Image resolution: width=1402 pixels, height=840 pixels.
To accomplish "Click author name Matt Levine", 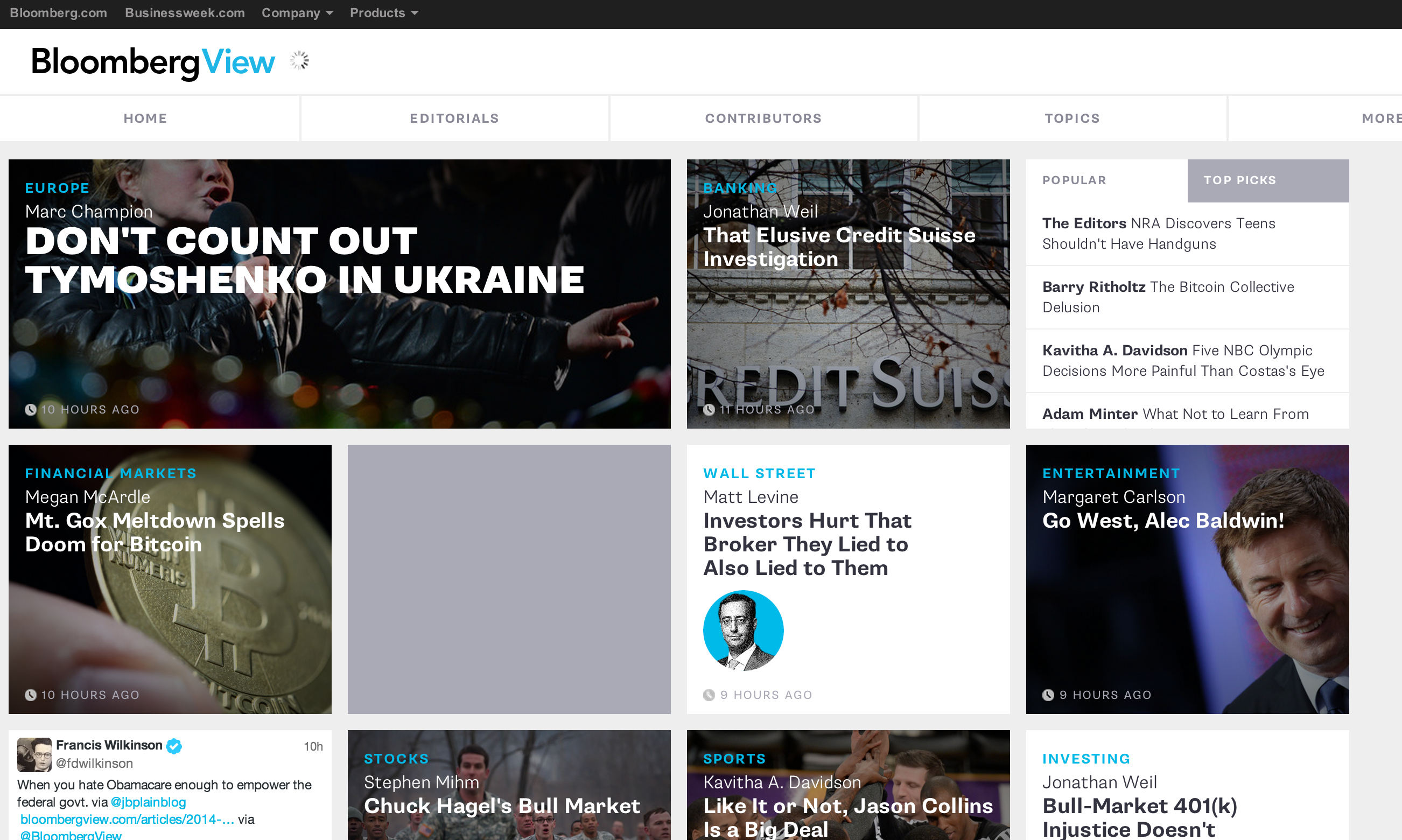I will (751, 497).
